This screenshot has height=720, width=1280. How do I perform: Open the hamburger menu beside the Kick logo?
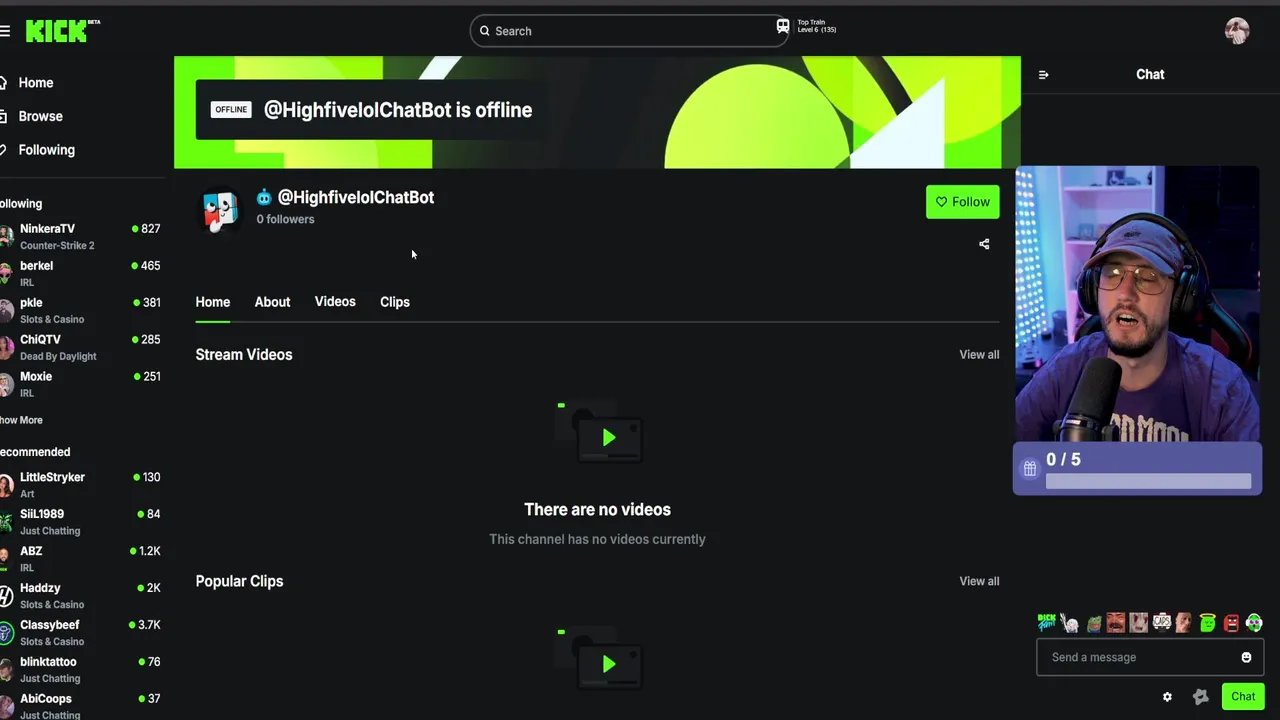pyautogui.click(x=5, y=31)
